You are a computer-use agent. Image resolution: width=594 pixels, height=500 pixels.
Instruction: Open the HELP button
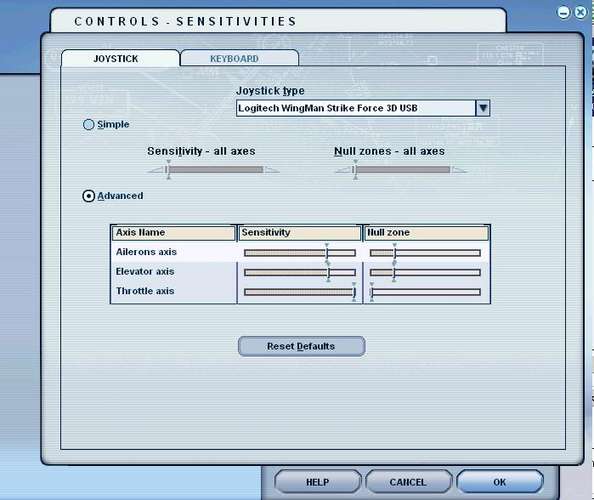pos(317,482)
